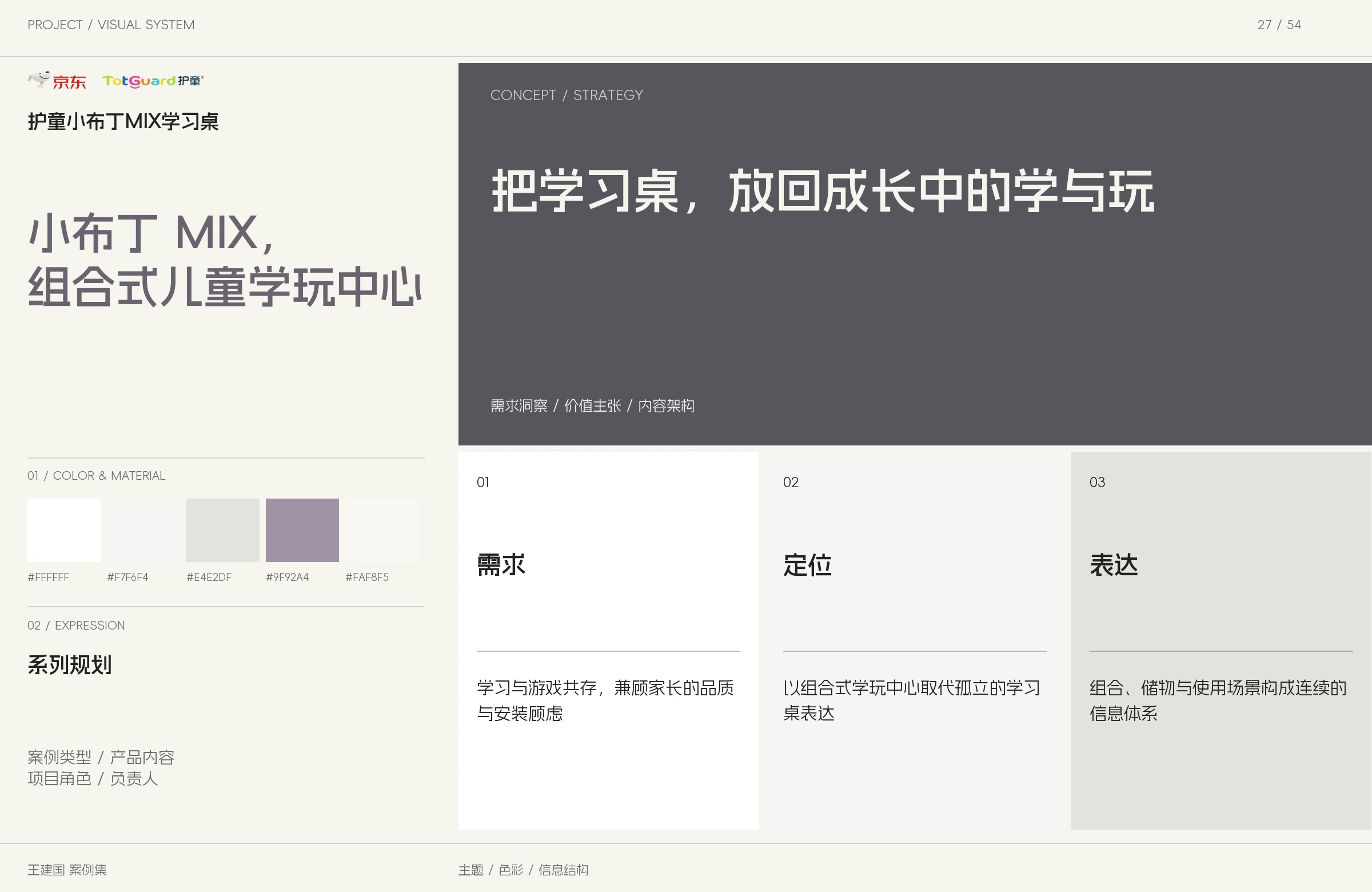
Task: Click footer 主题 / 色彩 / 信息结构
Action: 524,870
